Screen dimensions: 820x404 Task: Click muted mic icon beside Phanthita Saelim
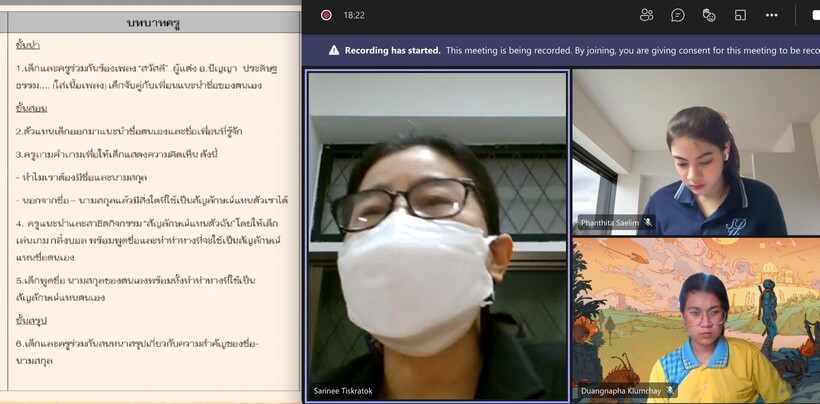(x=647, y=222)
